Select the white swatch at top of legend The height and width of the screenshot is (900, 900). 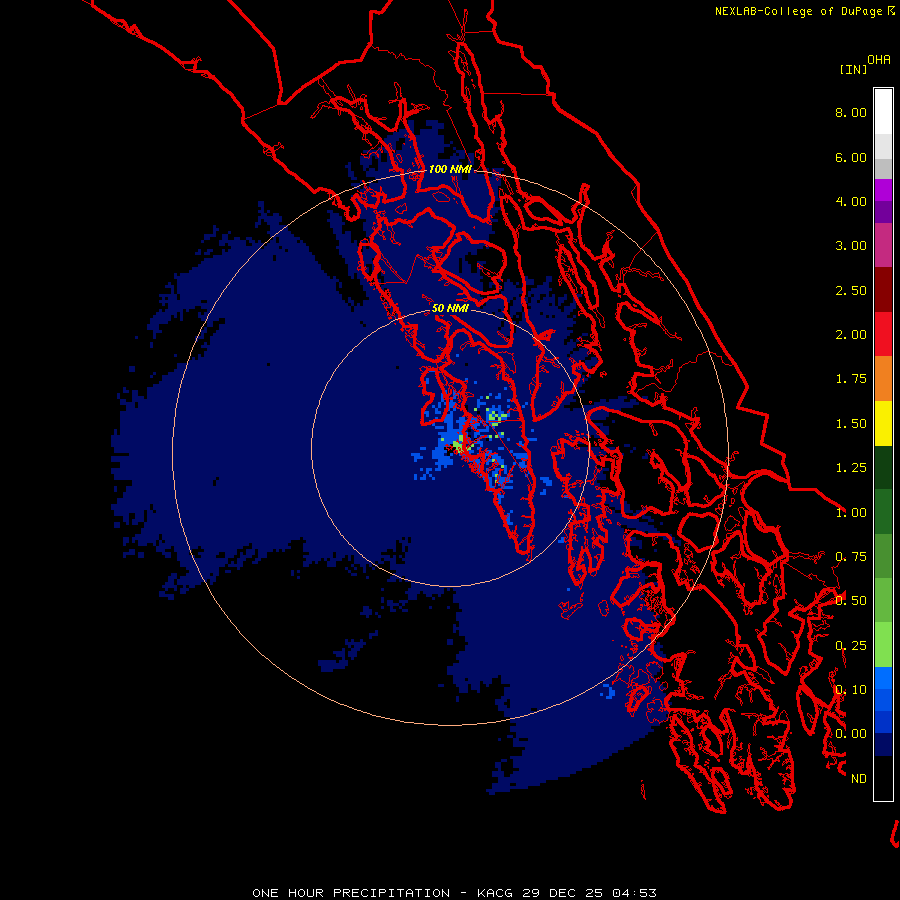[883, 112]
